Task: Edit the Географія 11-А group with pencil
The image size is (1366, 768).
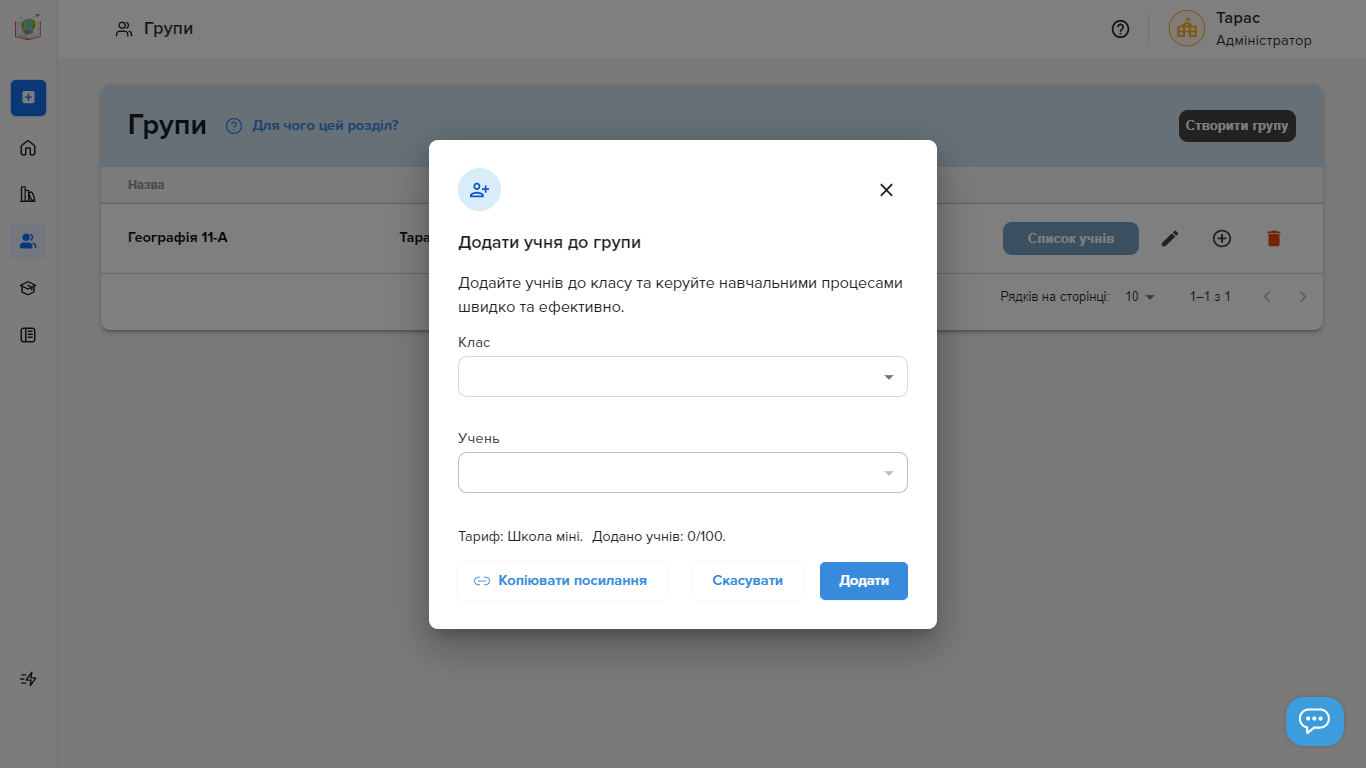Action: coord(1170,238)
